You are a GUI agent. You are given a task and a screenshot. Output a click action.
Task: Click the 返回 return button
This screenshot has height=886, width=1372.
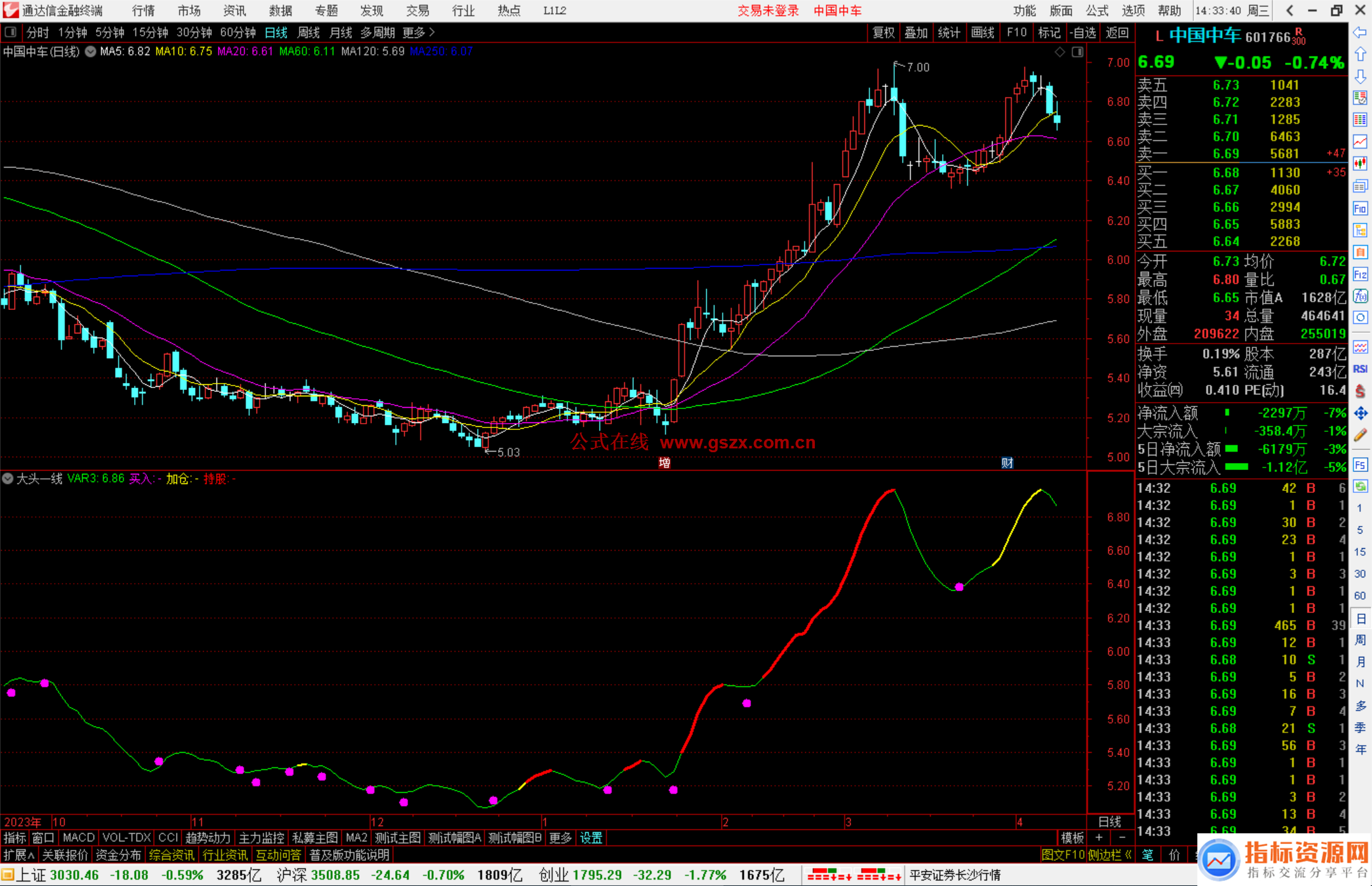(x=1117, y=32)
